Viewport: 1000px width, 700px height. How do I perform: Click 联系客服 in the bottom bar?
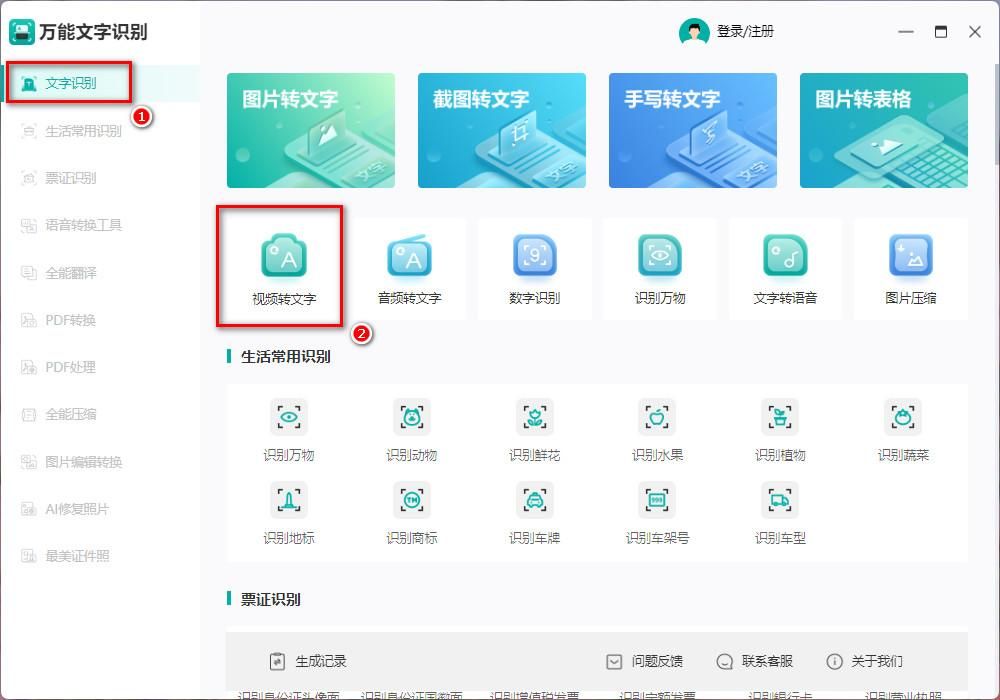(754, 661)
